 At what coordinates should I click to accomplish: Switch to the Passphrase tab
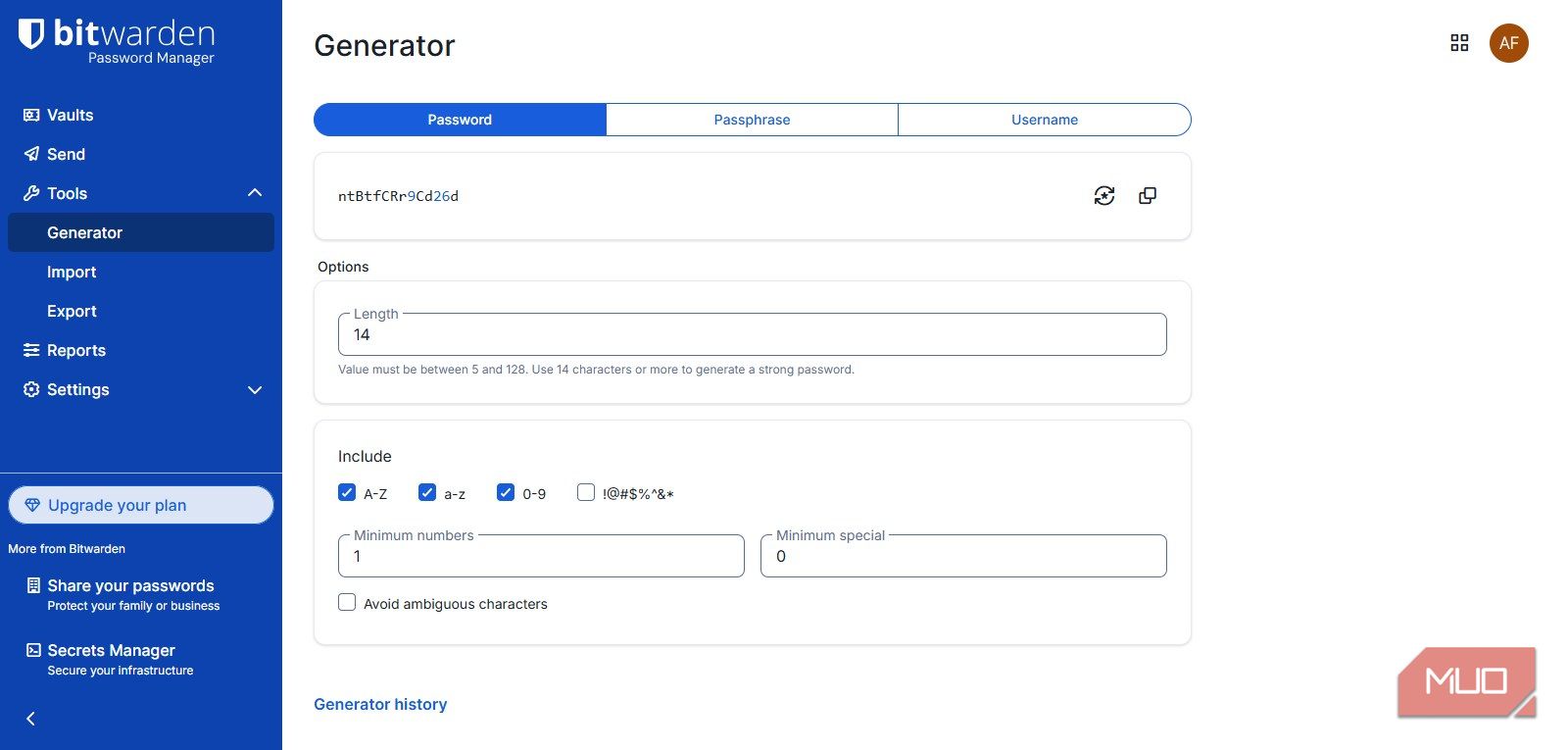(752, 120)
